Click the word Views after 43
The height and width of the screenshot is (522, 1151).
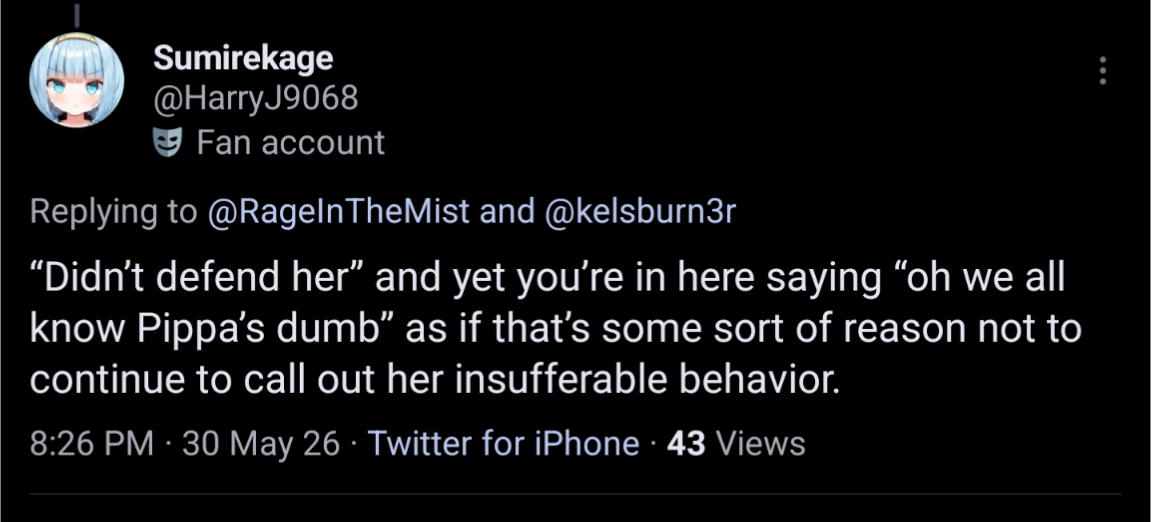(x=760, y=443)
